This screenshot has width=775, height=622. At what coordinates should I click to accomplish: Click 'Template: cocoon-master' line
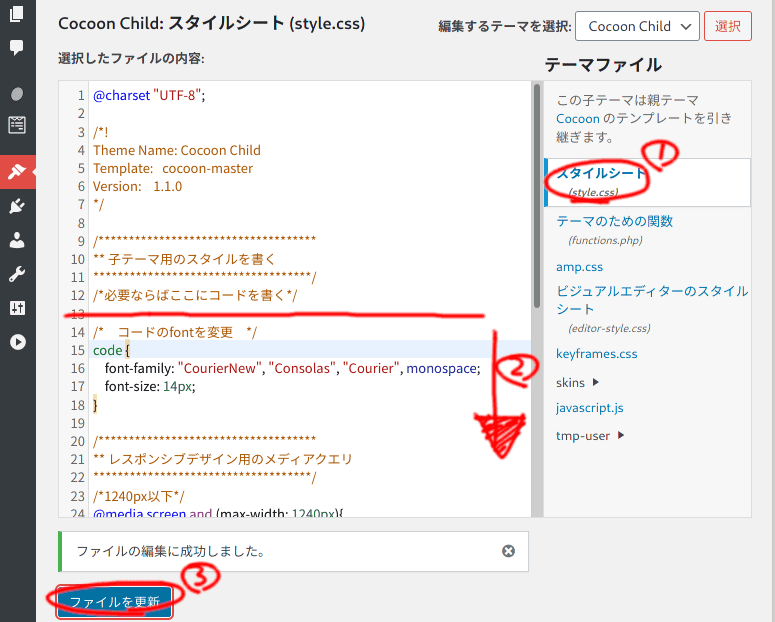(172, 169)
